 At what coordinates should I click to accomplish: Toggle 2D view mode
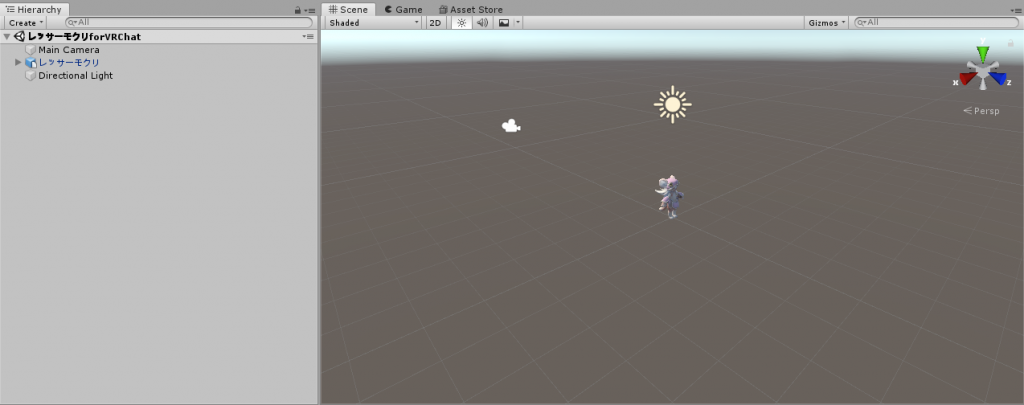click(x=436, y=22)
